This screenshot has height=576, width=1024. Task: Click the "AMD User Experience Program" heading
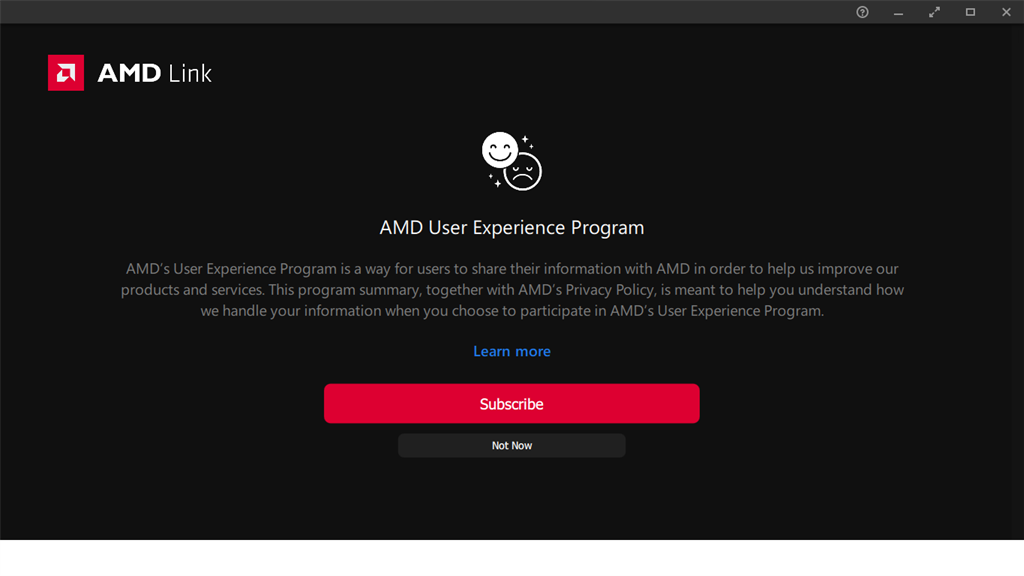pyautogui.click(x=512, y=228)
